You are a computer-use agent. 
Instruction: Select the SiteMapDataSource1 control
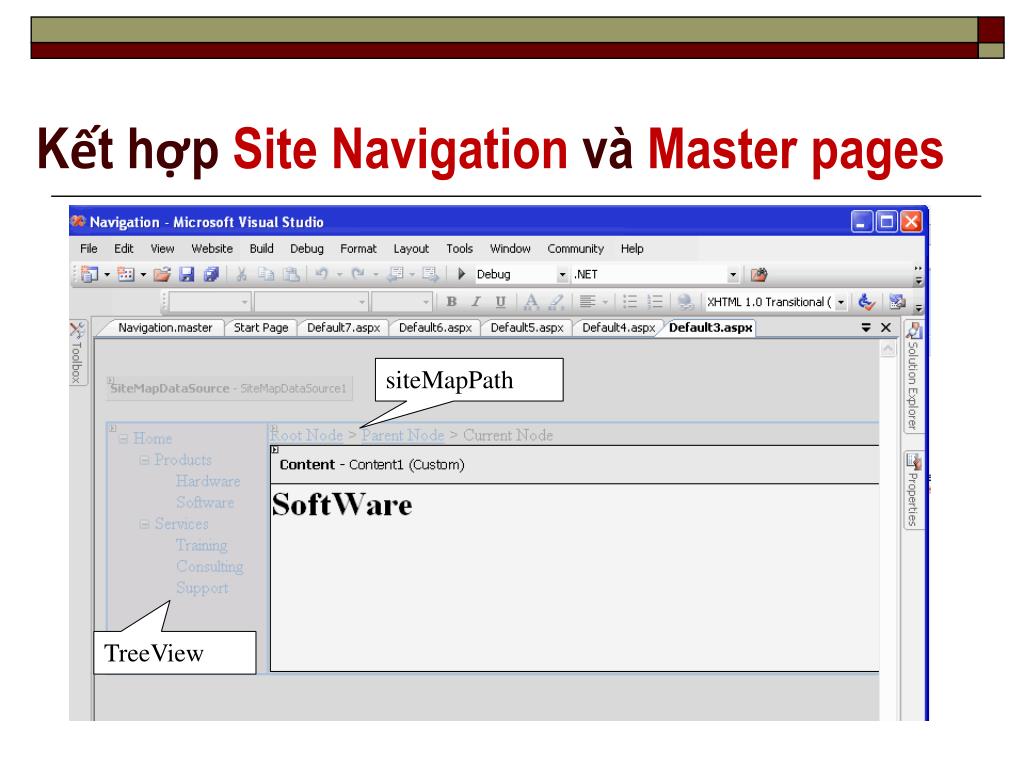(x=229, y=389)
